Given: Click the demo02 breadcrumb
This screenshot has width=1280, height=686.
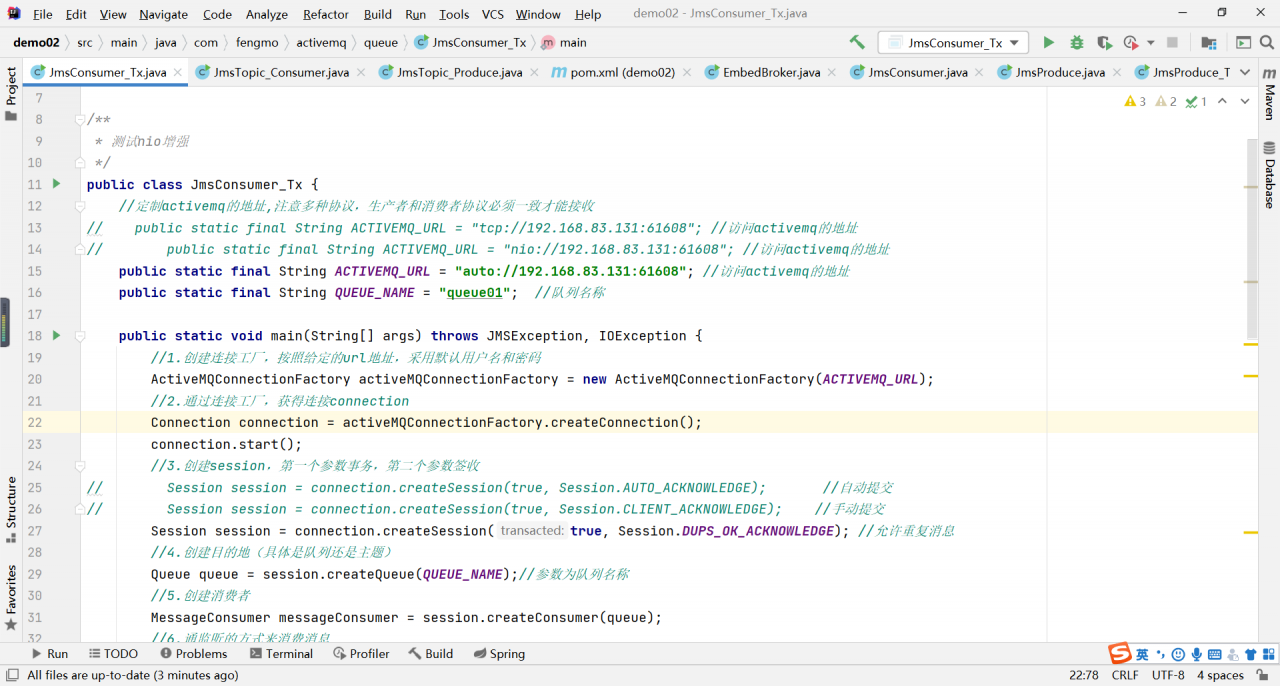Looking at the screenshot, I should coord(36,43).
